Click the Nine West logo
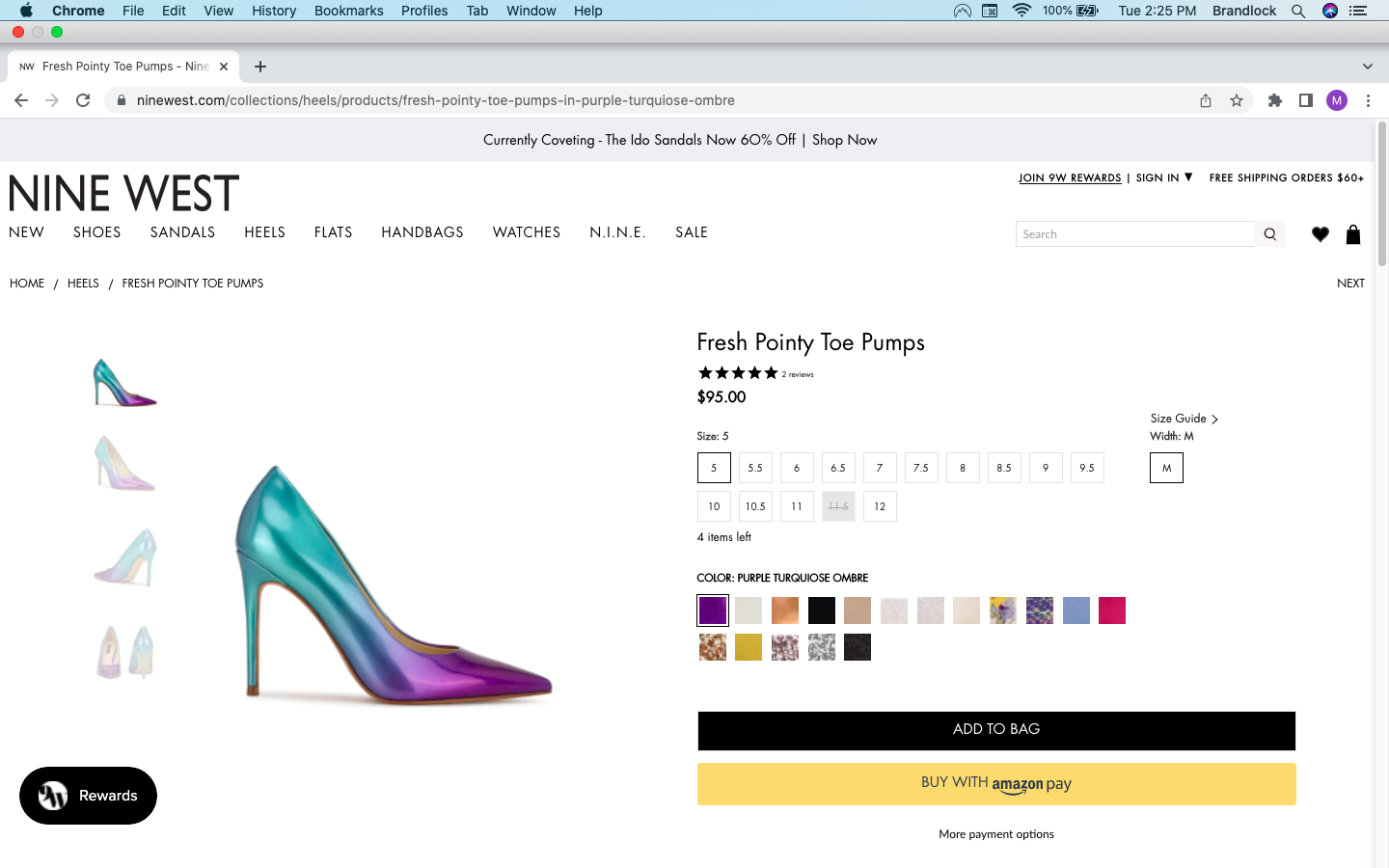Screen dimensions: 1389x868 (x=123, y=193)
